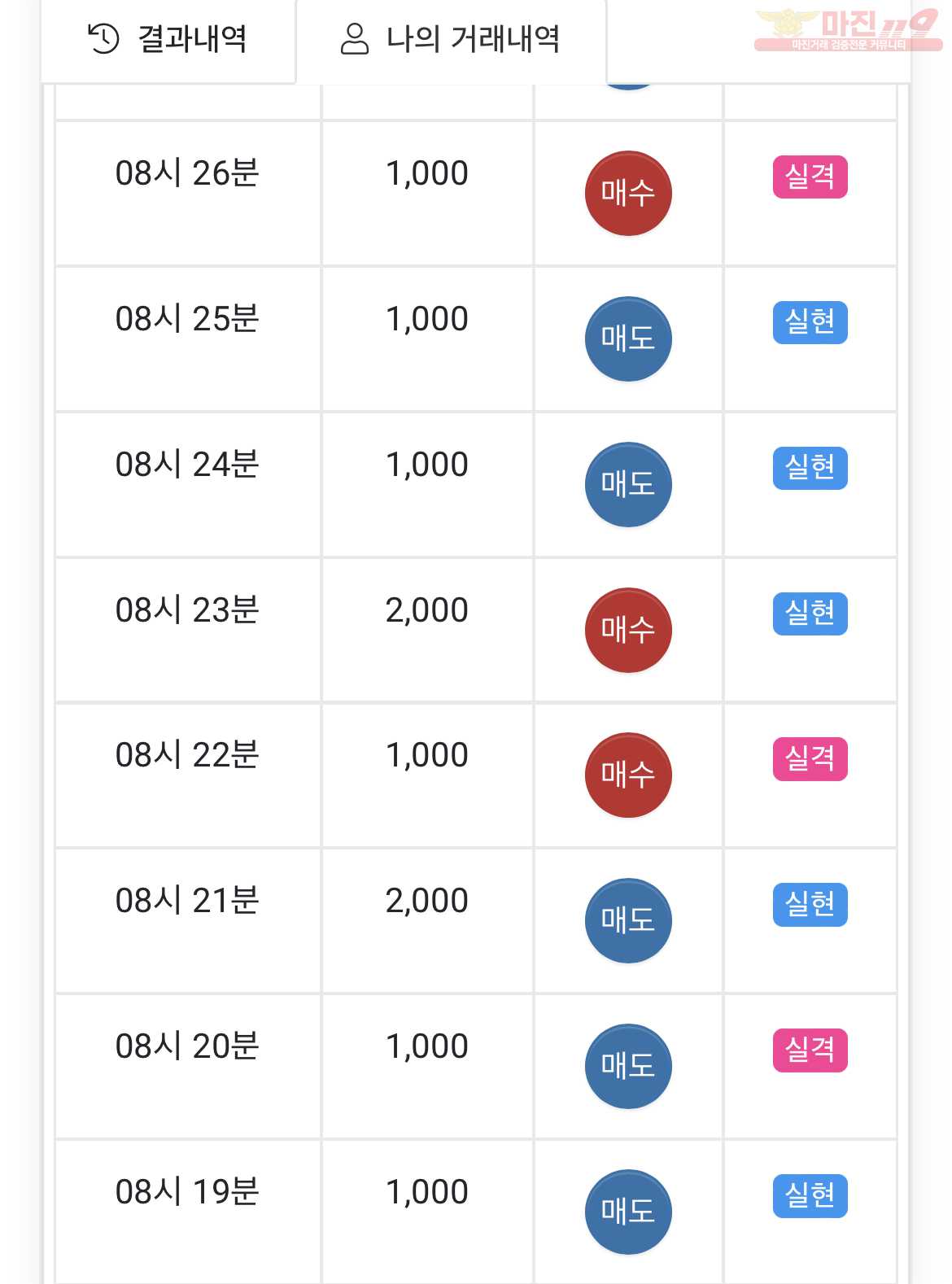Click the 매수 circle at 08시 23분
The width and height of the screenshot is (952, 1284).
pyautogui.click(x=628, y=630)
